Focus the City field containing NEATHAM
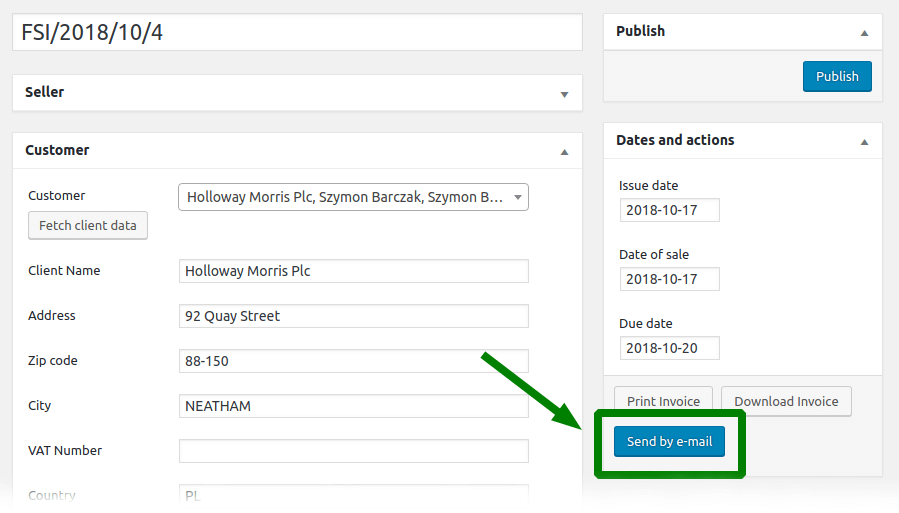The width and height of the screenshot is (899, 513). click(353, 406)
